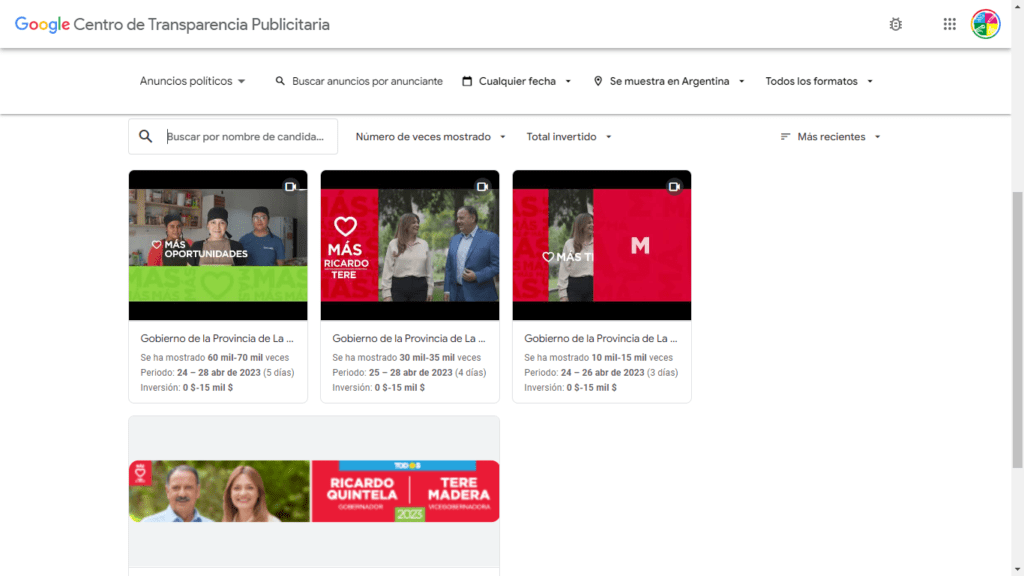Expand the Todos los formatos dropdown
1024x576 pixels.
pyautogui.click(x=819, y=81)
